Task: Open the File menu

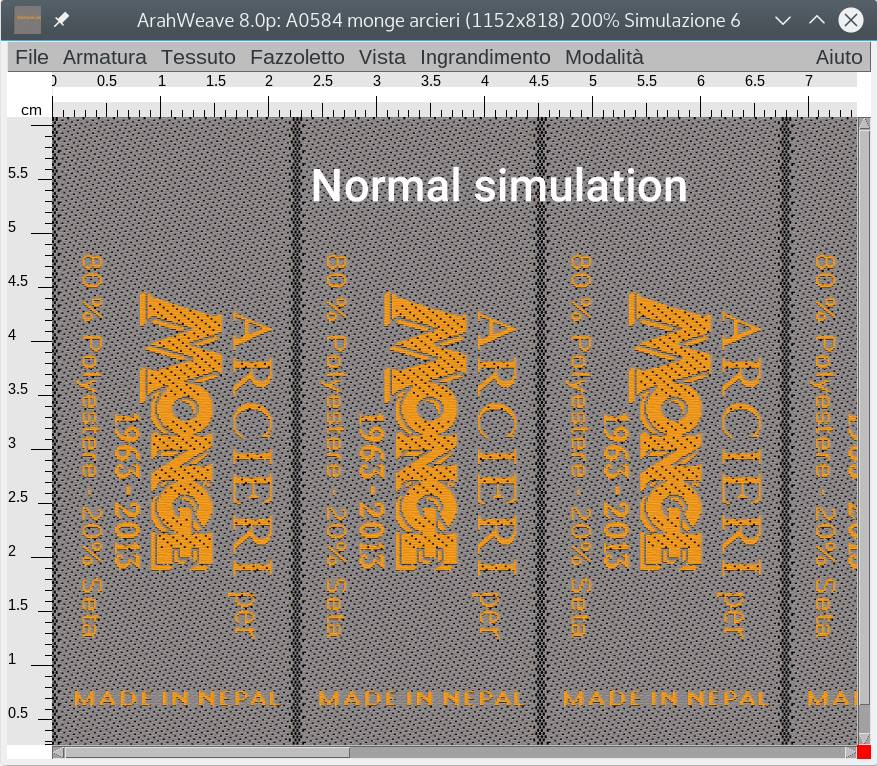Action: tap(31, 57)
